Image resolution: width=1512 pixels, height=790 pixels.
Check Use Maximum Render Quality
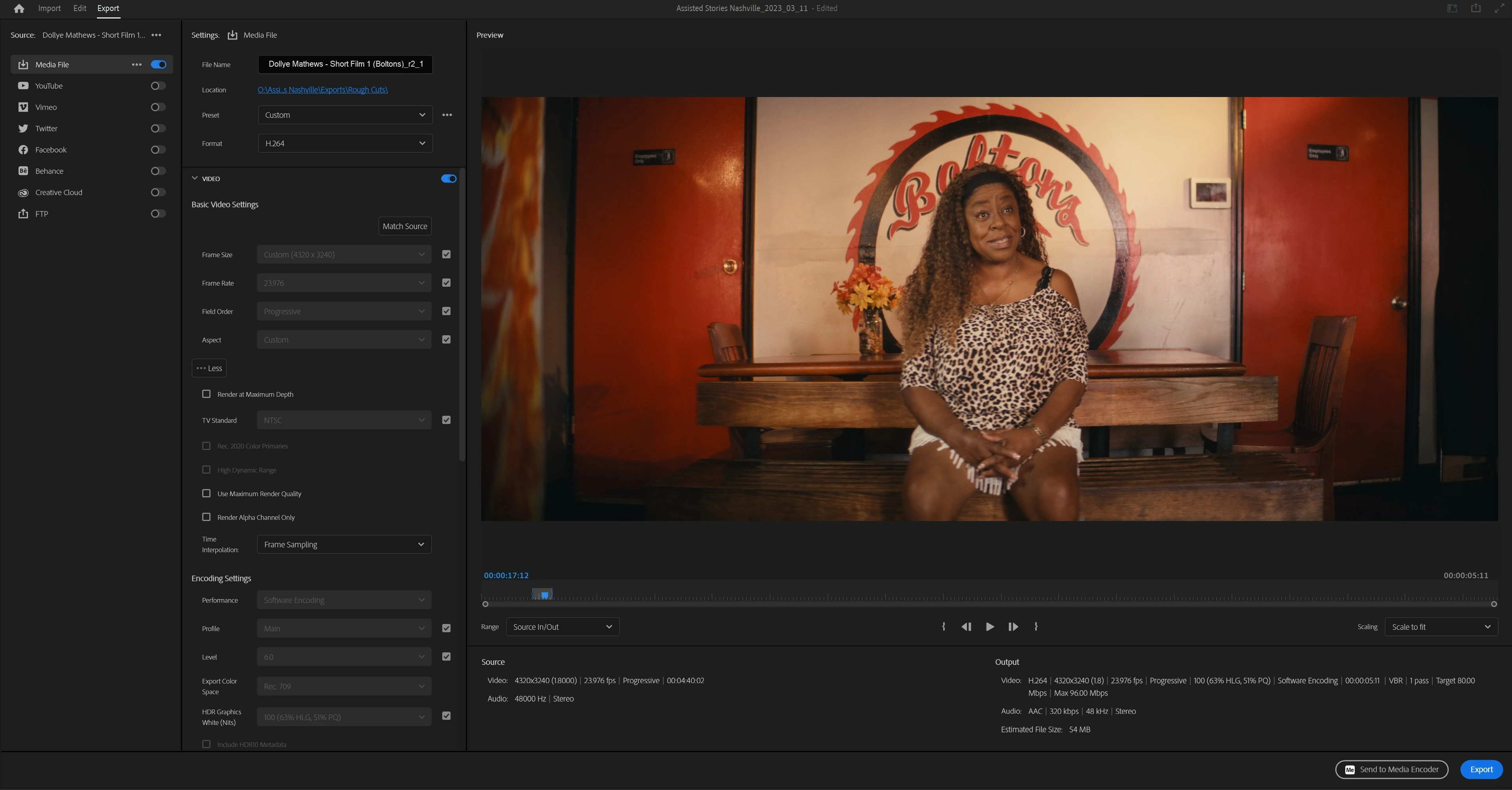206,493
